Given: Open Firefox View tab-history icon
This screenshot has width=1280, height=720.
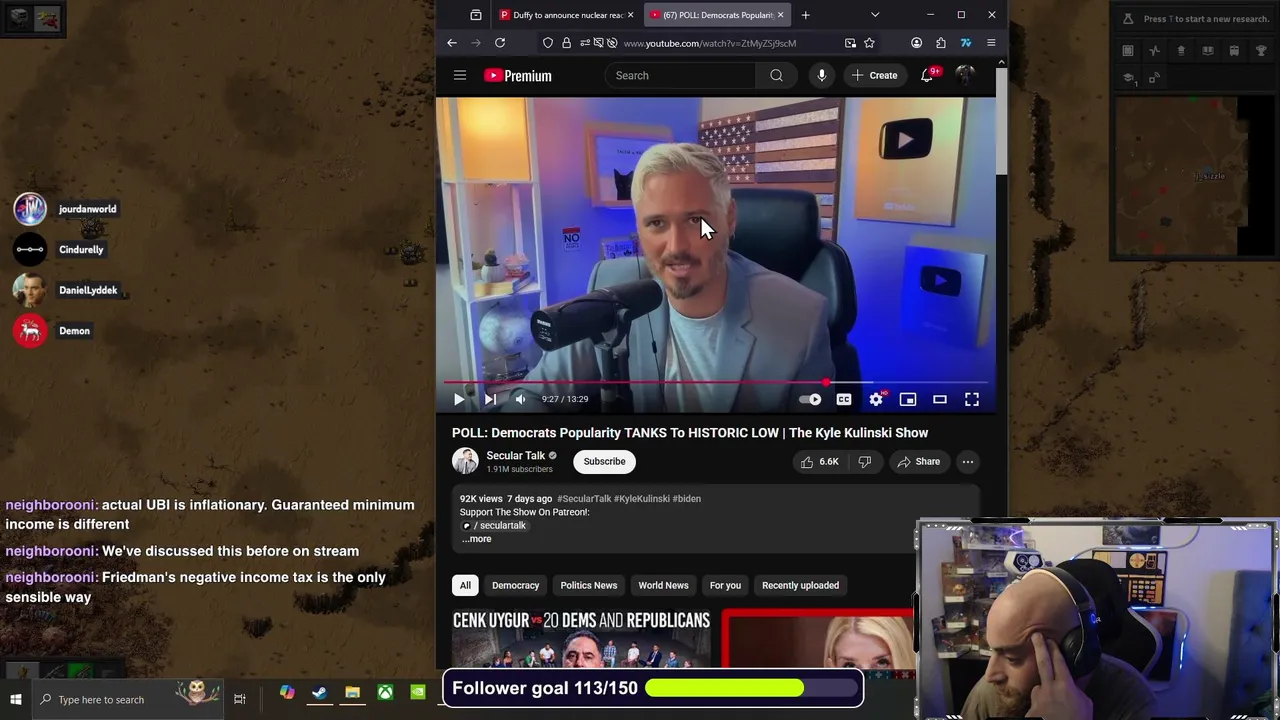Looking at the screenshot, I should (476, 15).
